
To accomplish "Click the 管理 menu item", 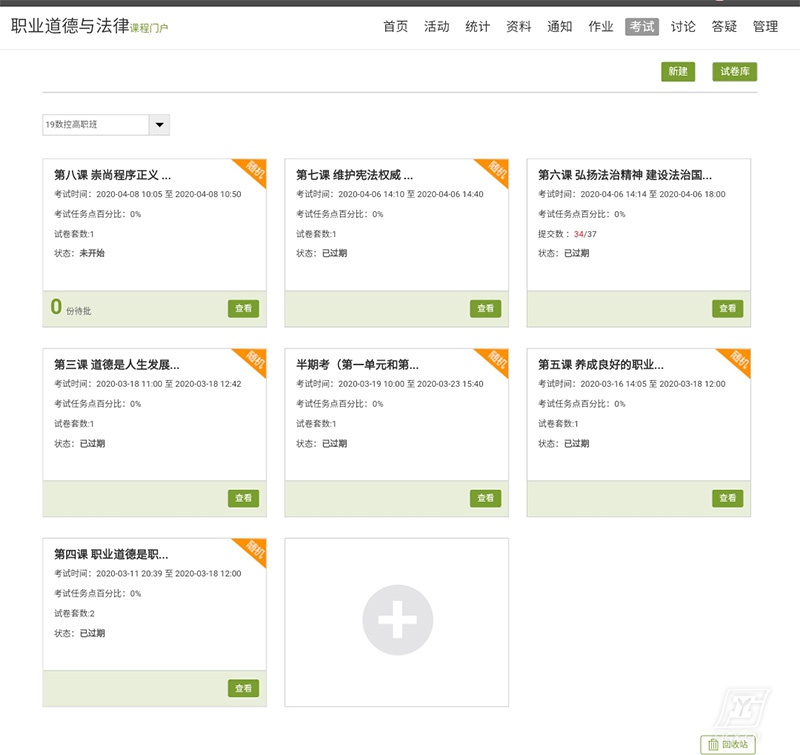I will tap(765, 27).
